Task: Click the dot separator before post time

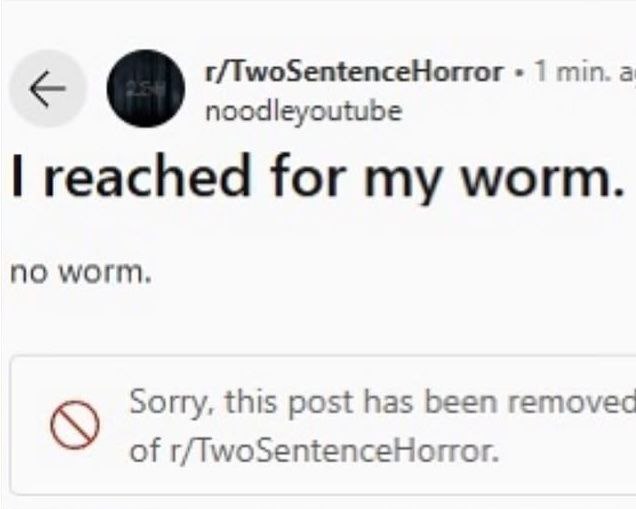Action: [518, 73]
